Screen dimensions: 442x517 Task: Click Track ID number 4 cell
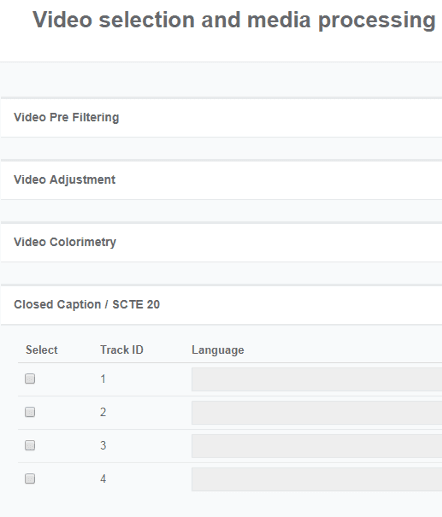103,479
